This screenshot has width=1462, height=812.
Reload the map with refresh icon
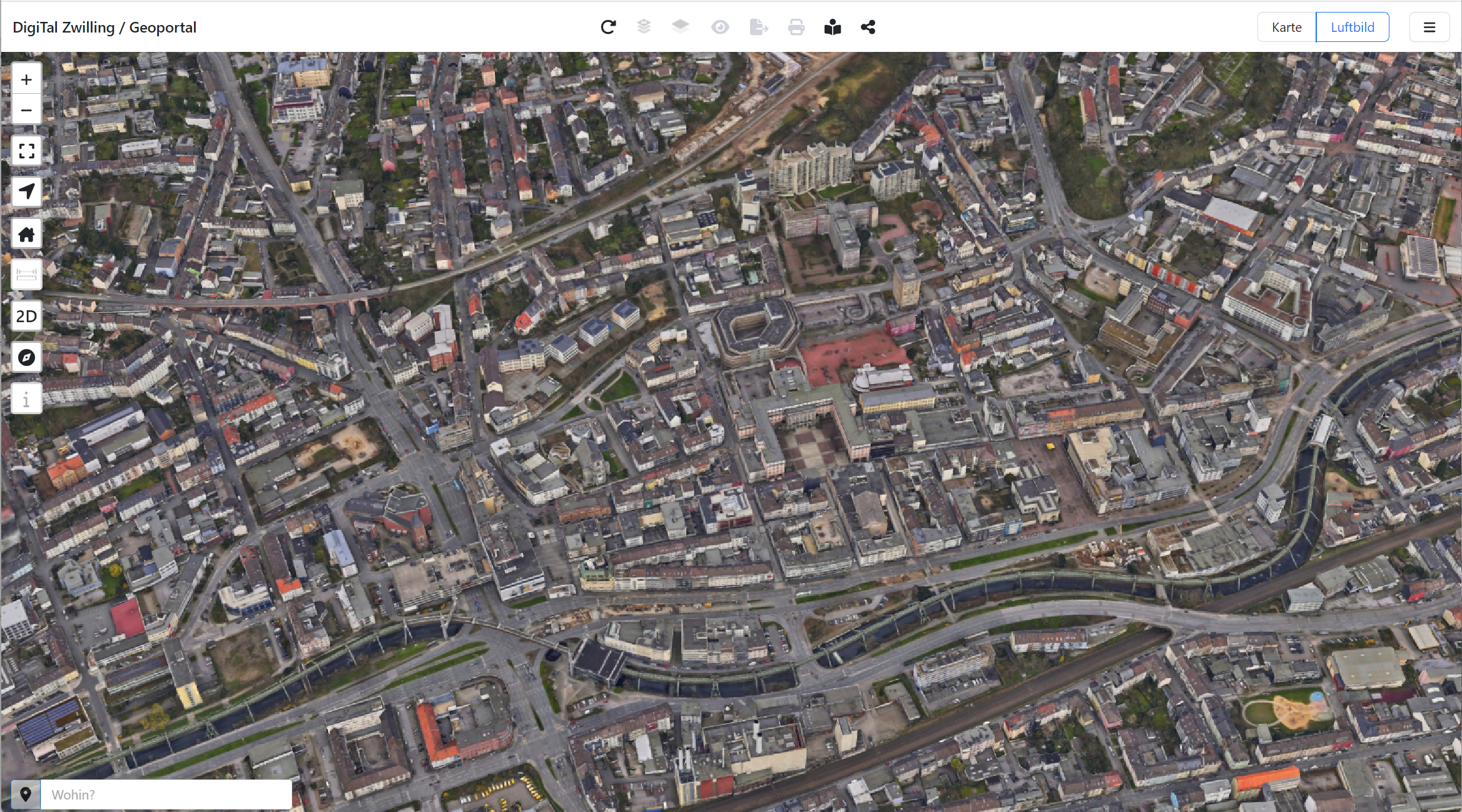click(x=608, y=27)
